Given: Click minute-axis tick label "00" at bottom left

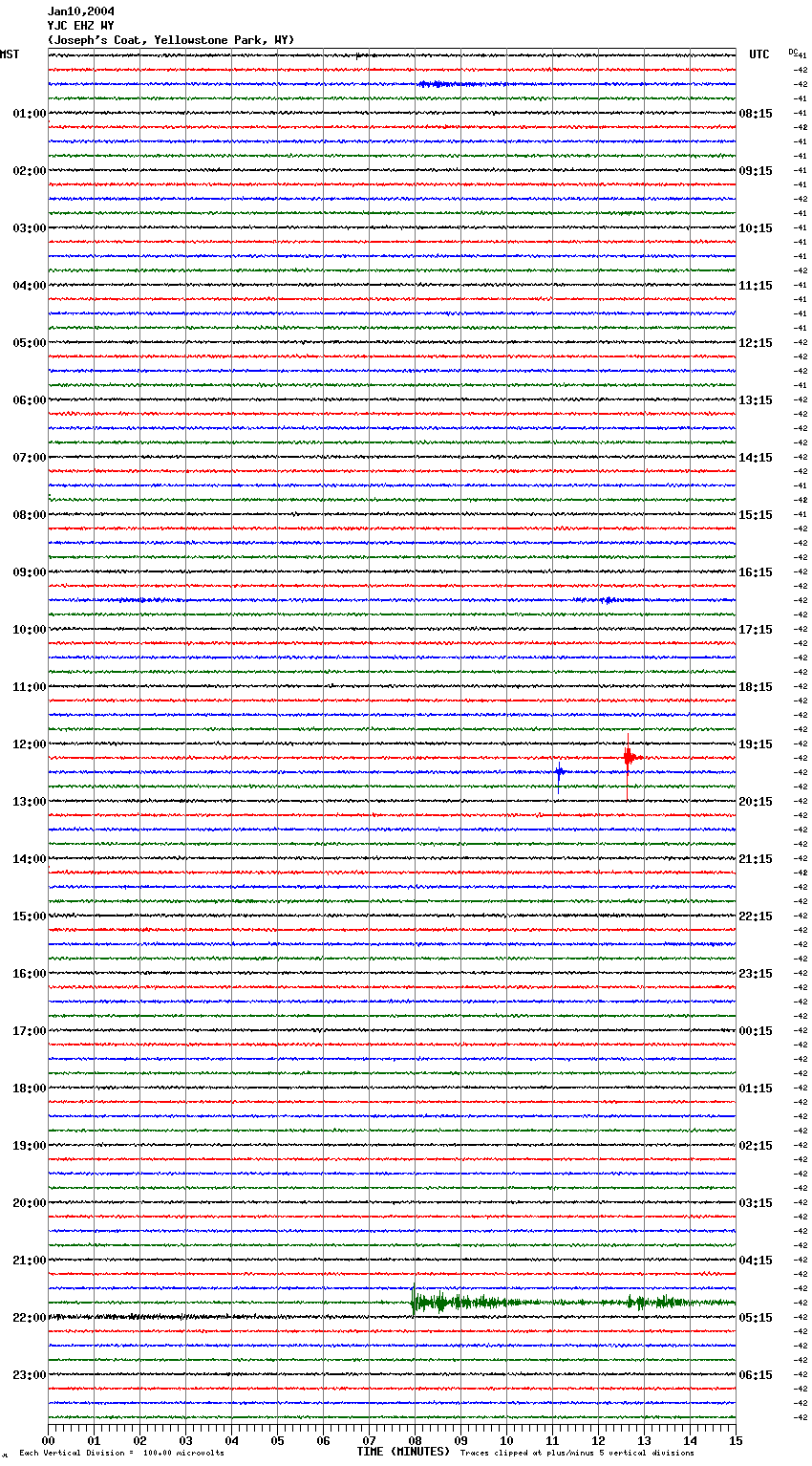Looking at the screenshot, I should pyautogui.click(x=48, y=1440).
